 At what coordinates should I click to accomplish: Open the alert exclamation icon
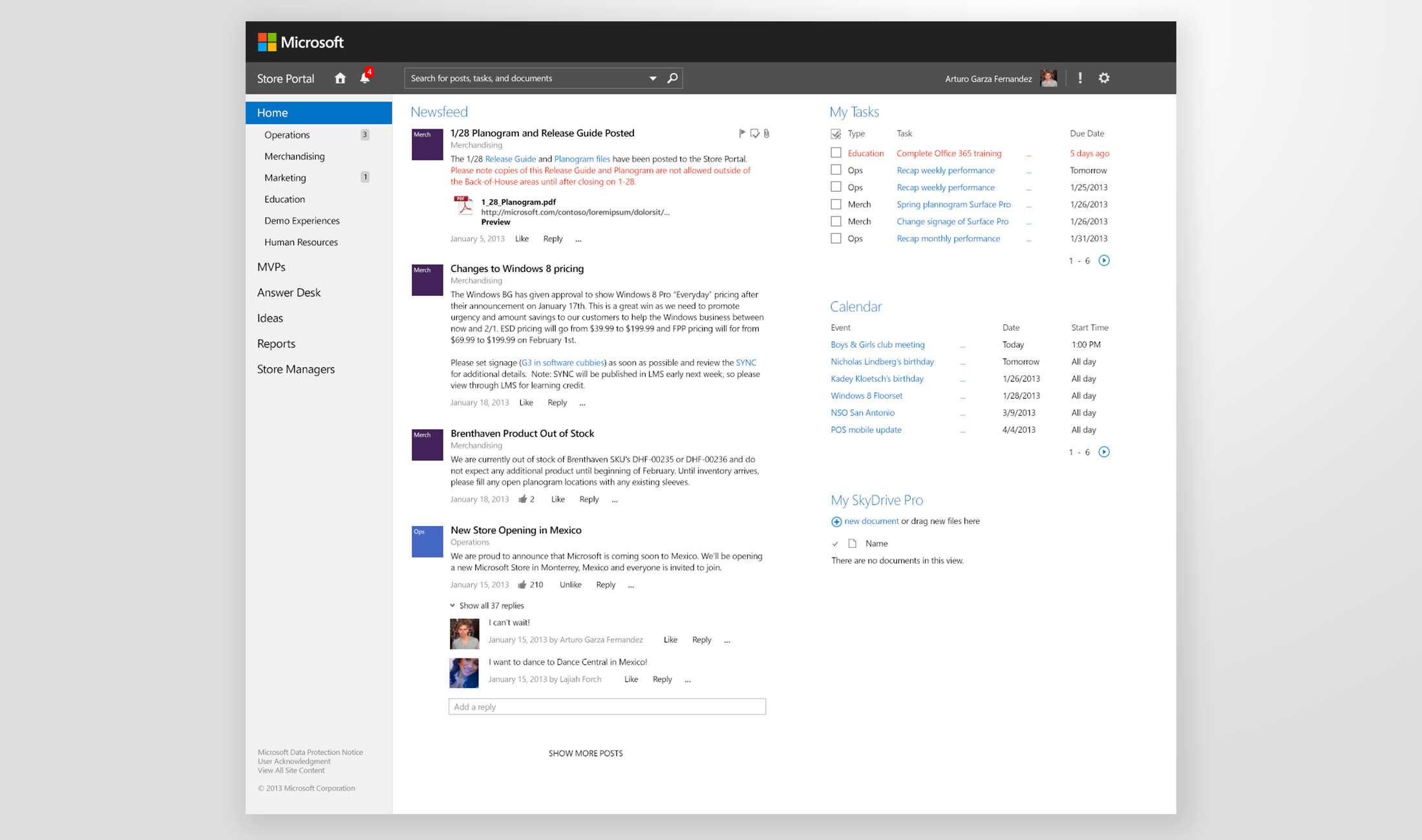[x=1080, y=78]
